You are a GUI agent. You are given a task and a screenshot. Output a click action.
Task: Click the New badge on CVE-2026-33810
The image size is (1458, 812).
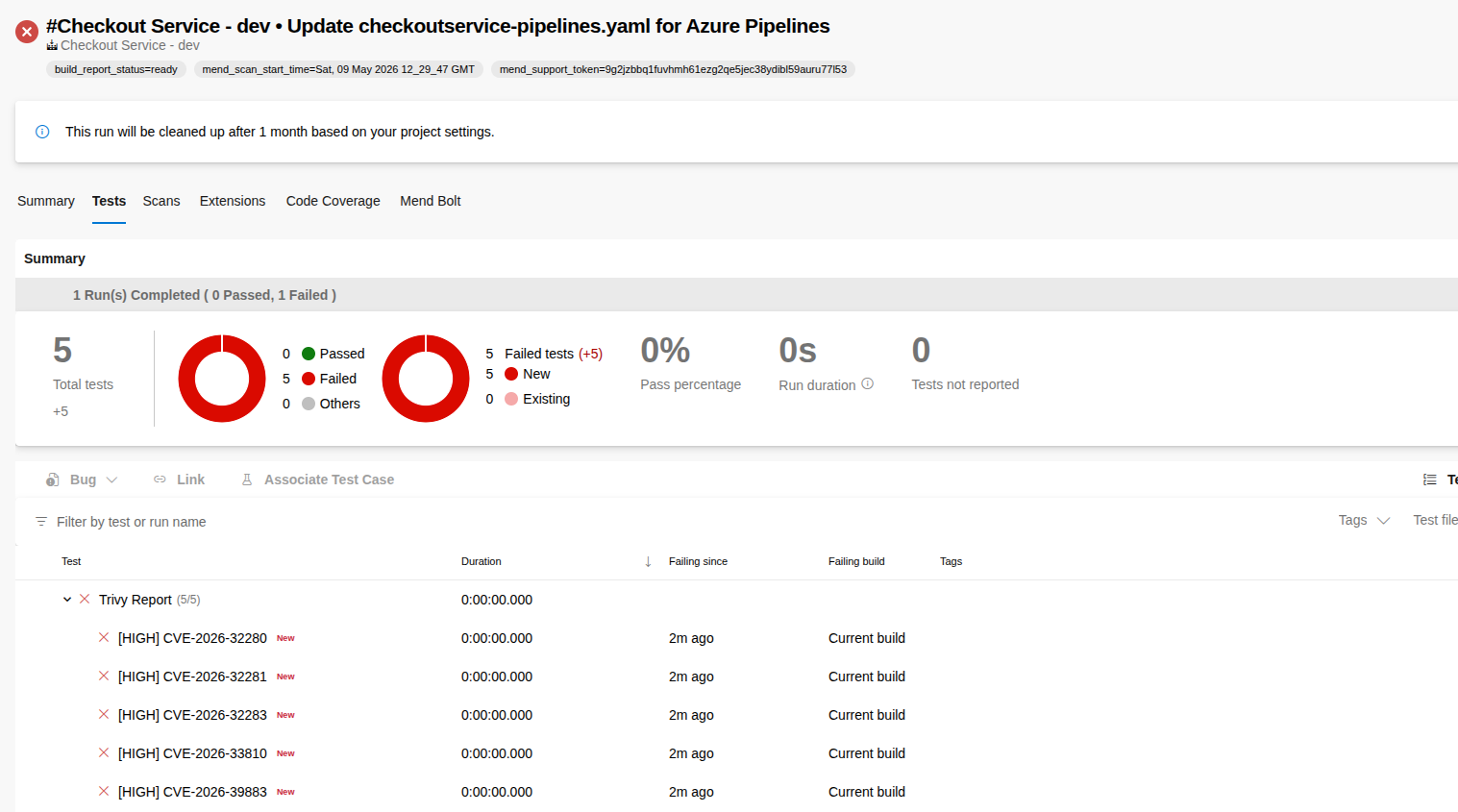tap(285, 753)
